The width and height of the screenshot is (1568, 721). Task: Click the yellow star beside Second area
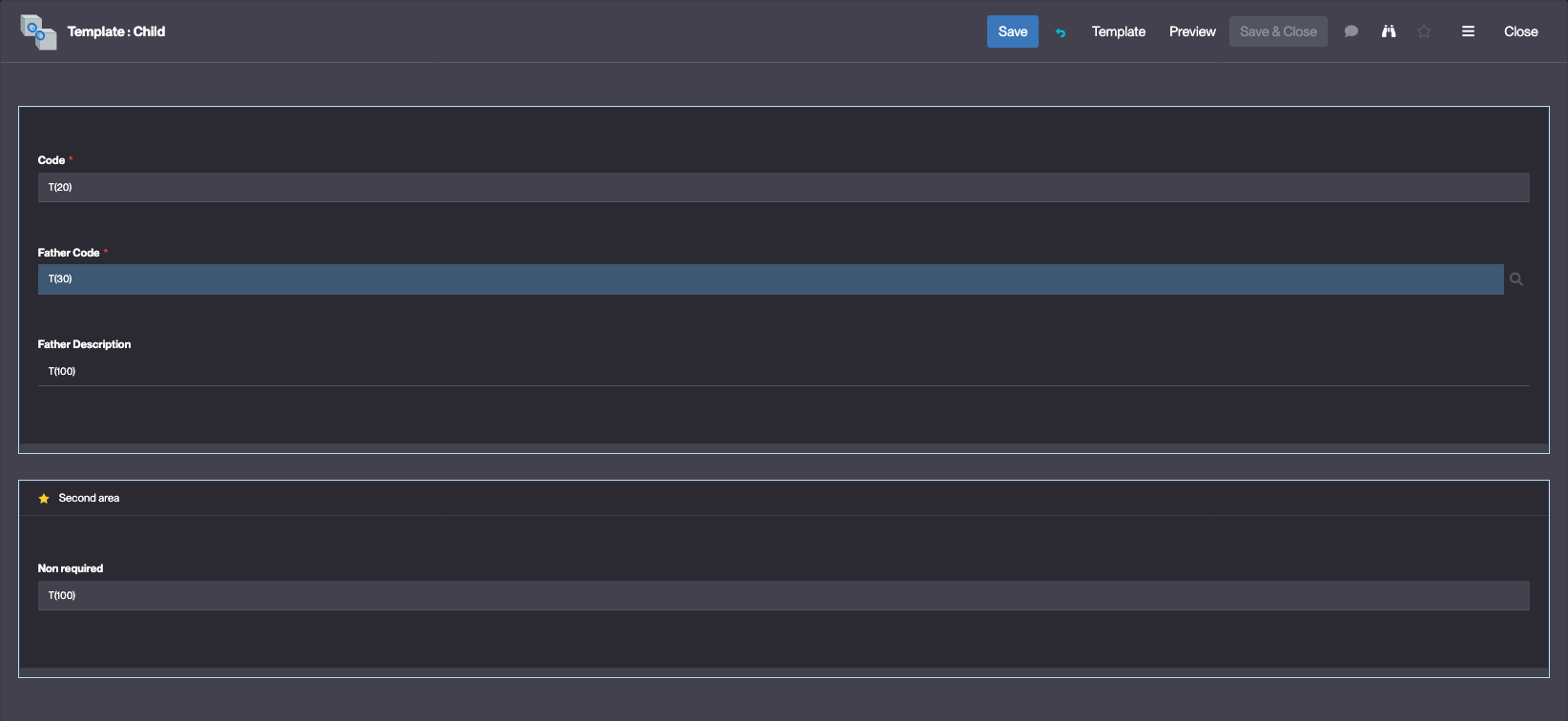pyautogui.click(x=44, y=499)
